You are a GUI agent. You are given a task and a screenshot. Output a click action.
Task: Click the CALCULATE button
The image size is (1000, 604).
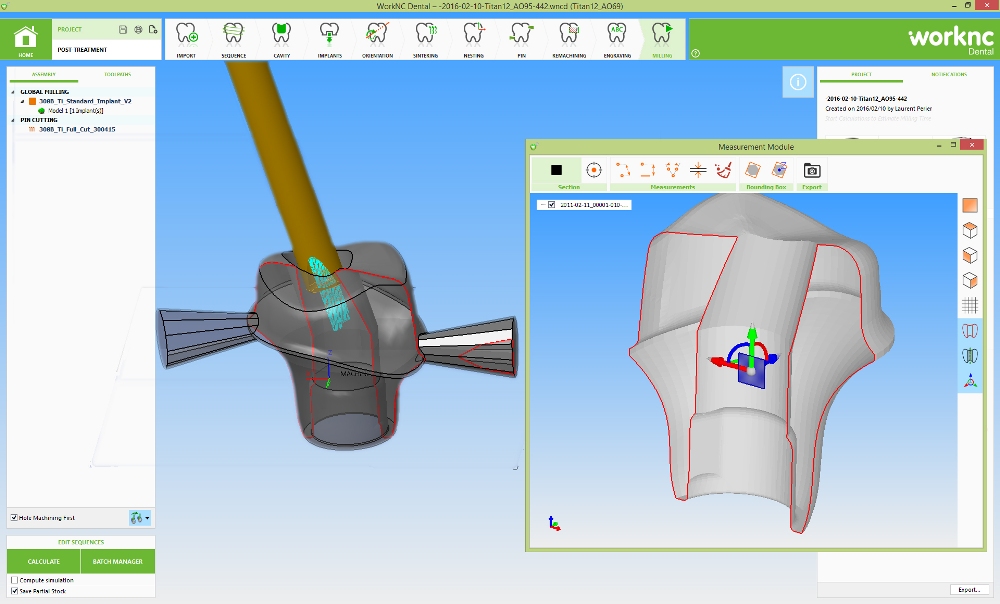pyautogui.click(x=43, y=561)
